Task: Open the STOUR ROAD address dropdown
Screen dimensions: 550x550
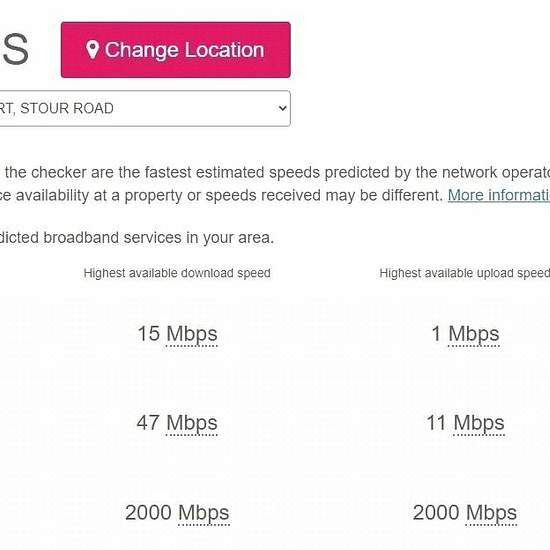Action: click(145, 108)
